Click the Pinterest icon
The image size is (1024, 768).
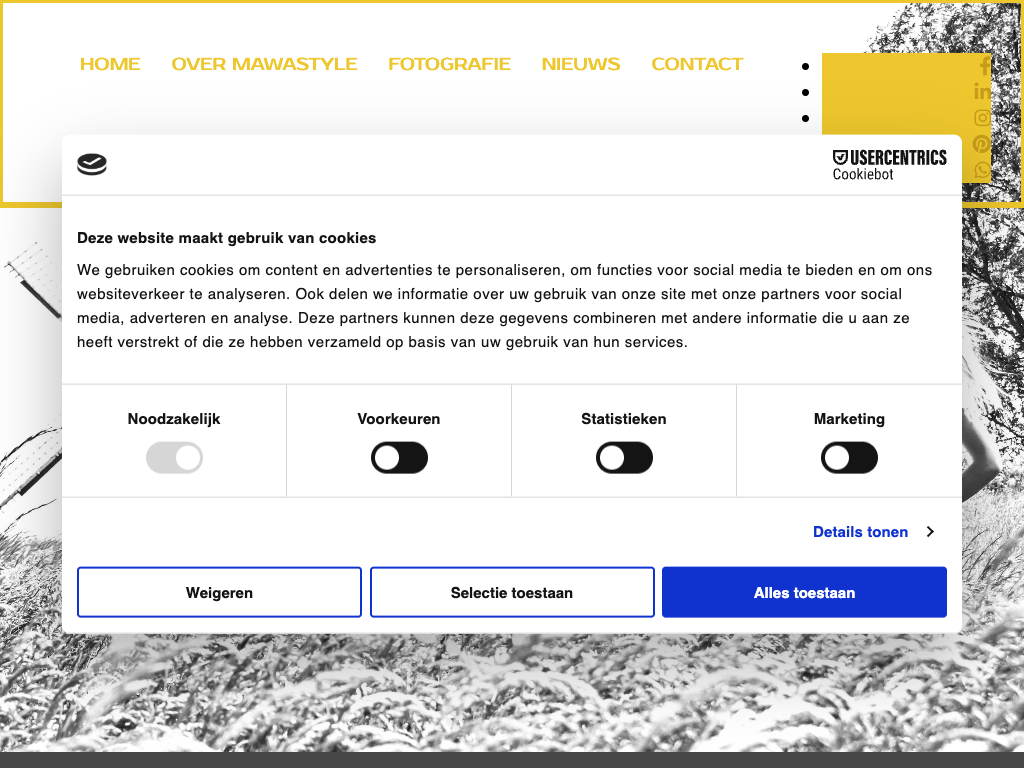982,144
